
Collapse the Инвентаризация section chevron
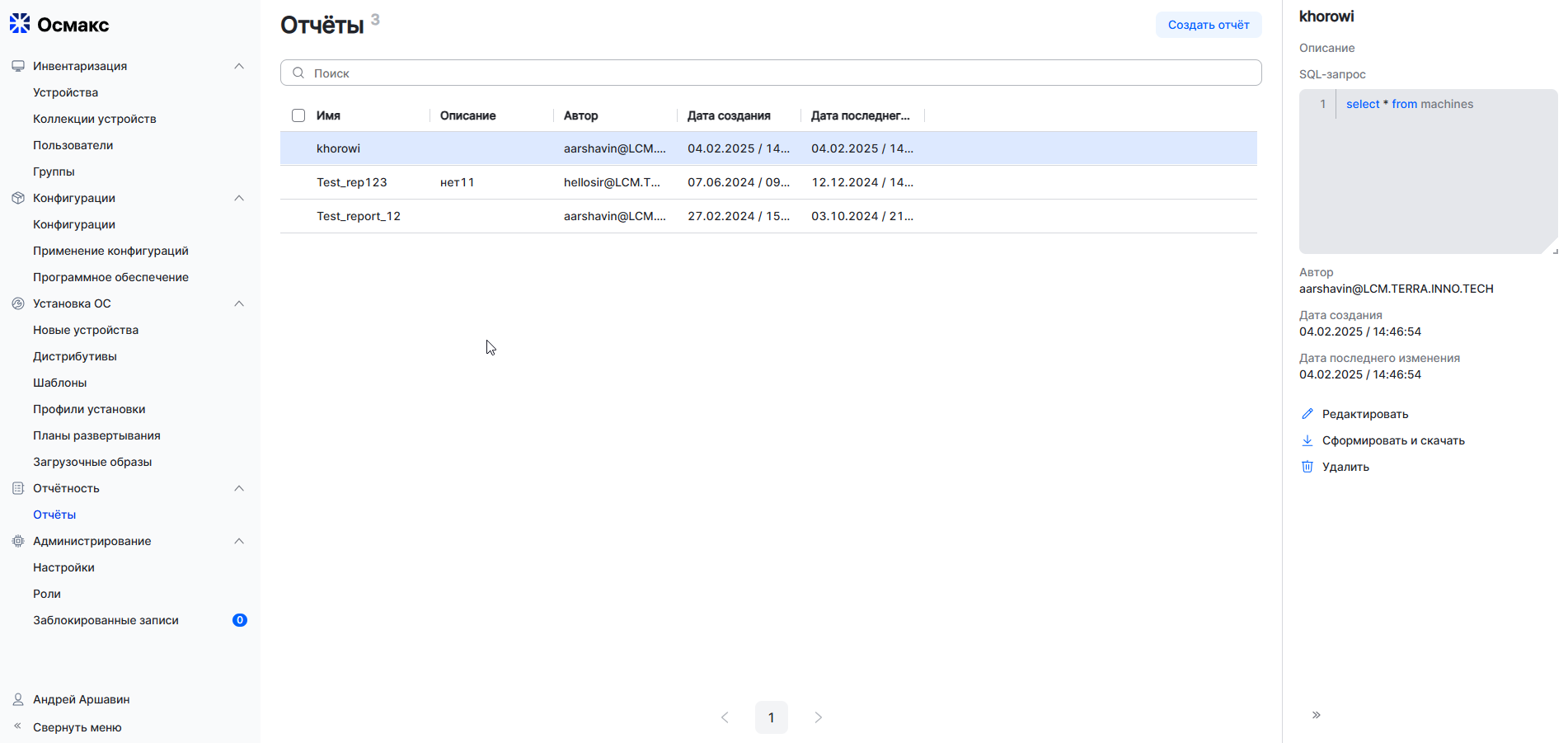(239, 66)
